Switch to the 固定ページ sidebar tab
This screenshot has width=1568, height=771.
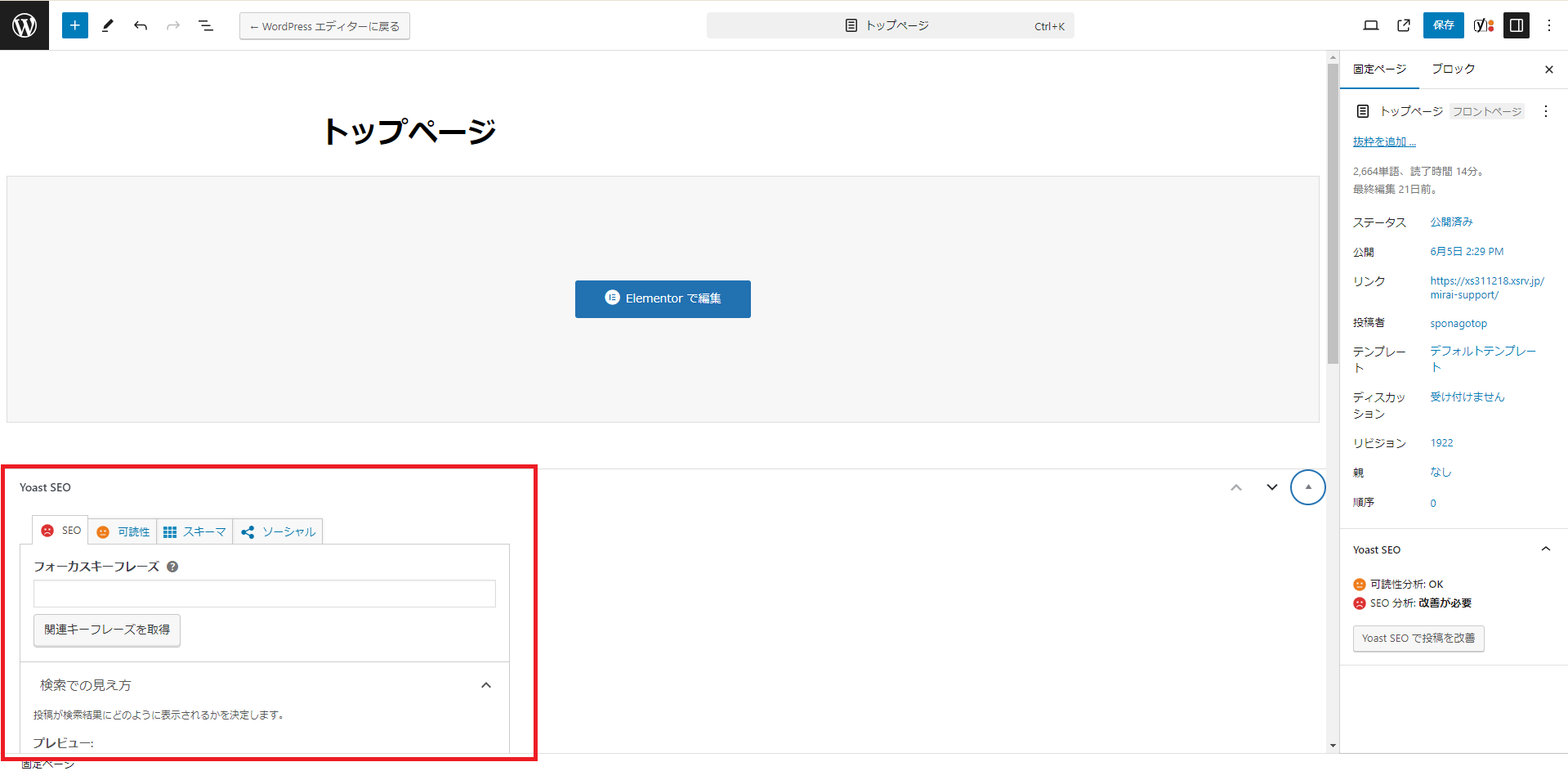pyautogui.click(x=1379, y=69)
